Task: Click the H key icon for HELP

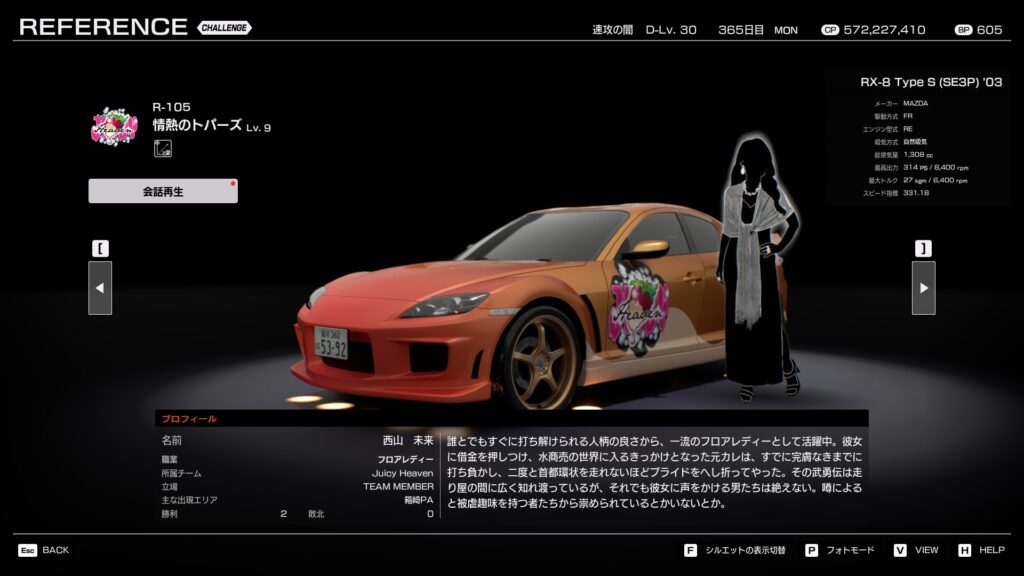Action: (x=964, y=550)
